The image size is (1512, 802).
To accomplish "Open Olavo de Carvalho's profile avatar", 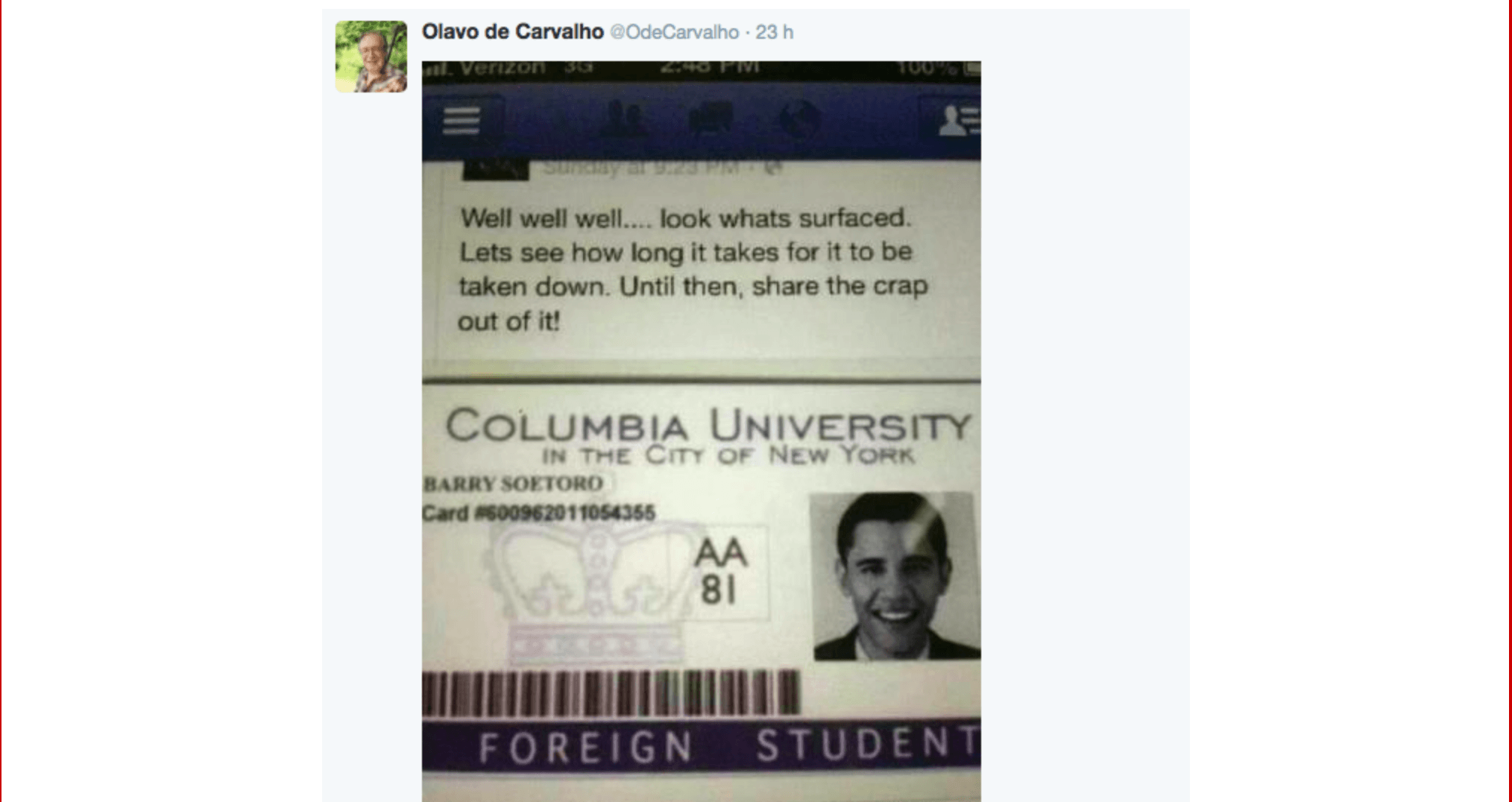I will click(x=371, y=57).
